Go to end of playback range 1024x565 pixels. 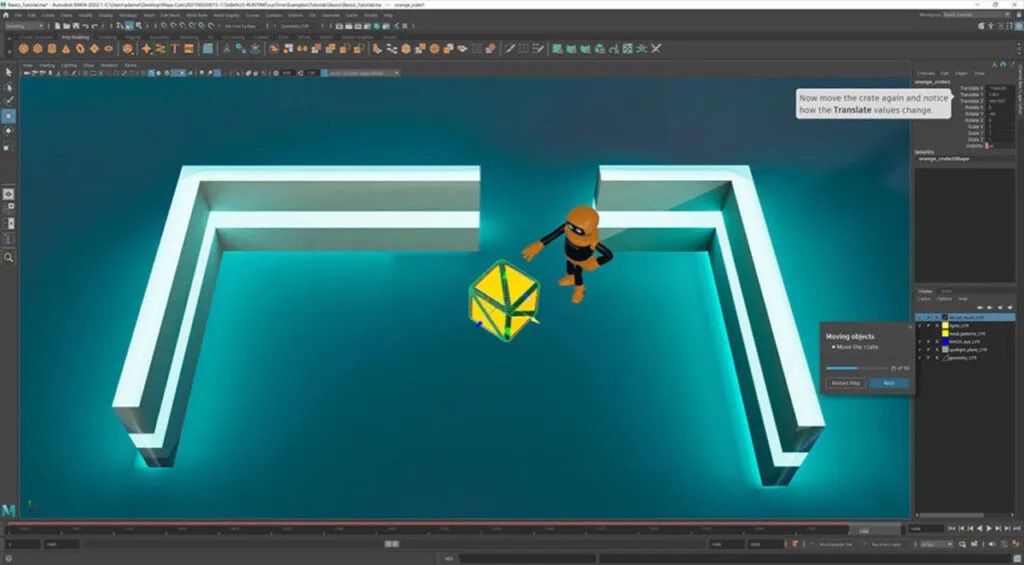click(x=1016, y=528)
